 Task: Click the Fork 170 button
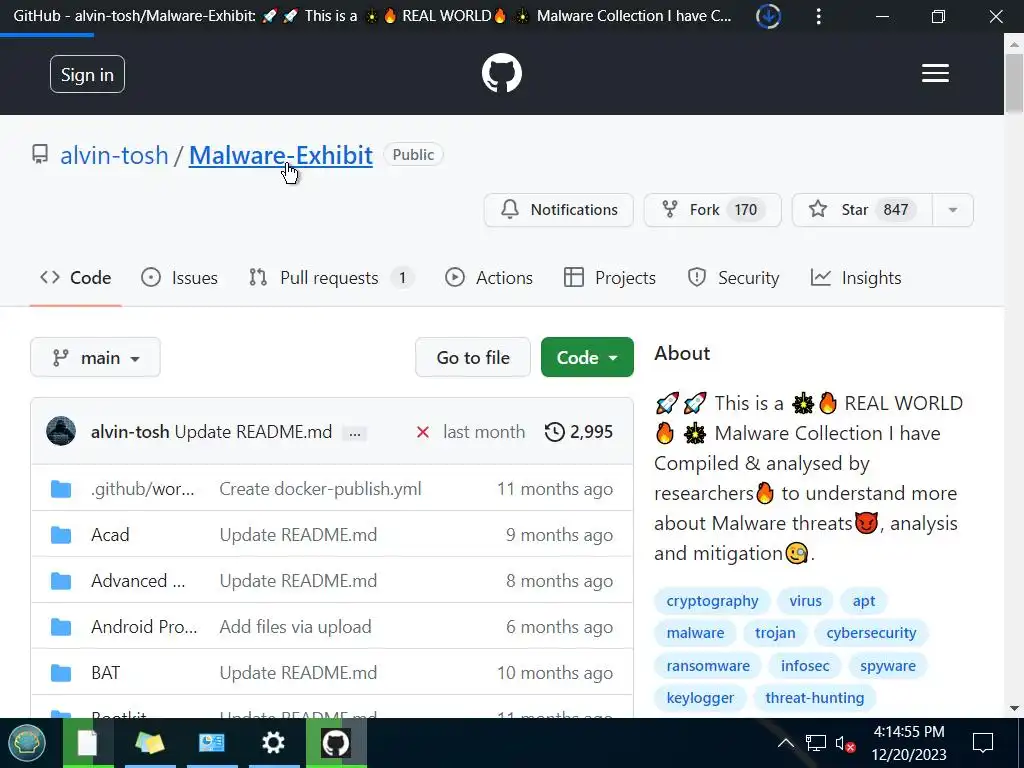click(712, 210)
